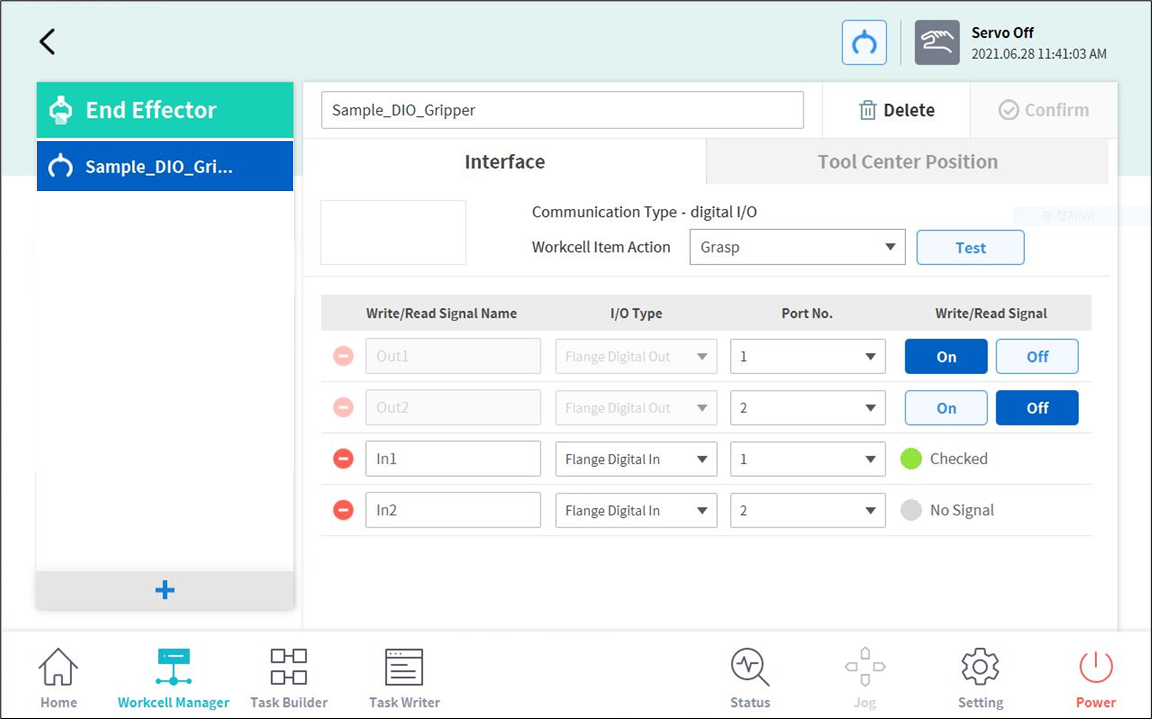Open I/O Type dropdown for In1
The height and width of the screenshot is (719, 1152).
coord(636,459)
